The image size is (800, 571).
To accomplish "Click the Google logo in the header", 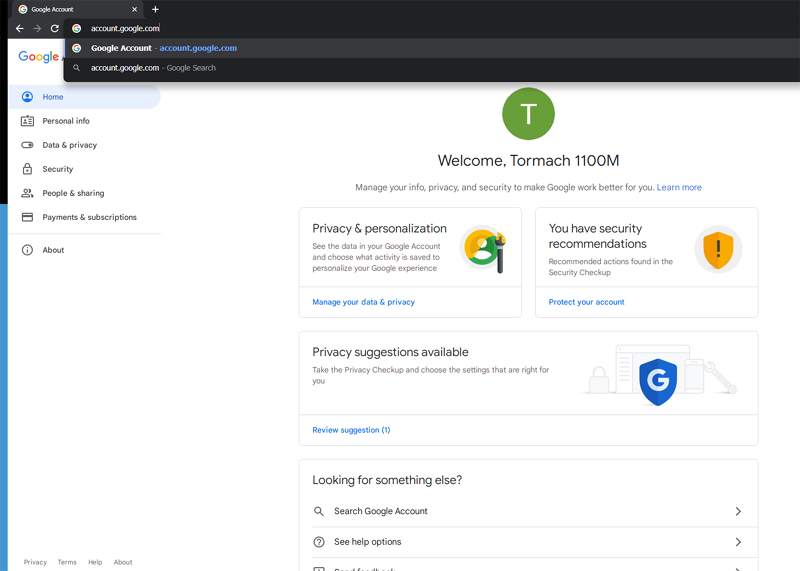I will tap(39, 57).
